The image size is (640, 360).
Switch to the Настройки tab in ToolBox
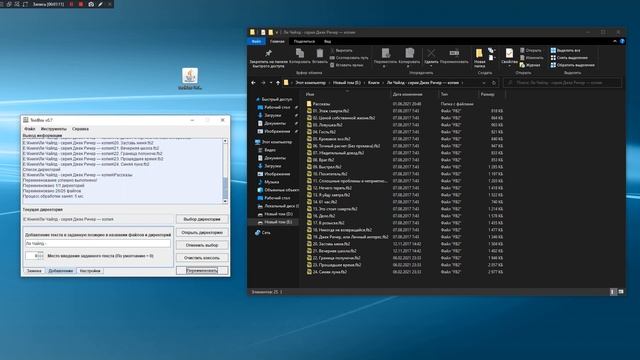[90, 271]
